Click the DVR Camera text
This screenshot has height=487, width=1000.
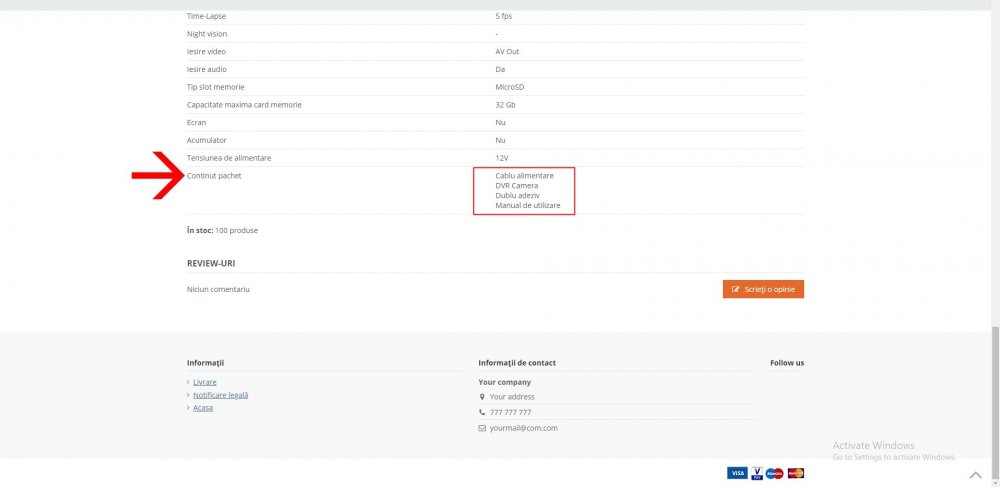tap(517, 185)
